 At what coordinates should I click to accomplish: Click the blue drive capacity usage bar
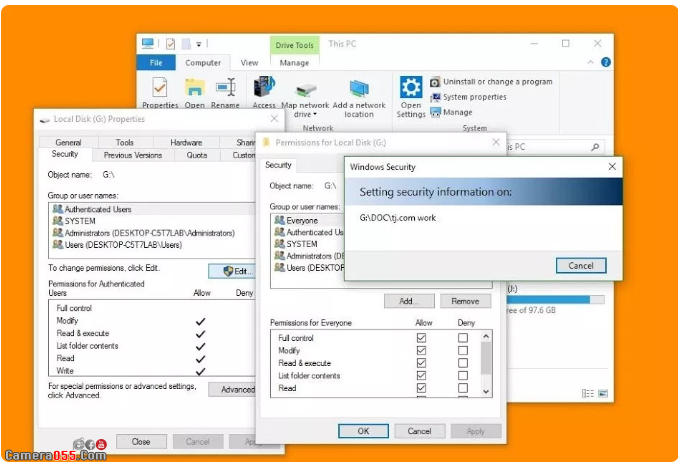click(555, 299)
